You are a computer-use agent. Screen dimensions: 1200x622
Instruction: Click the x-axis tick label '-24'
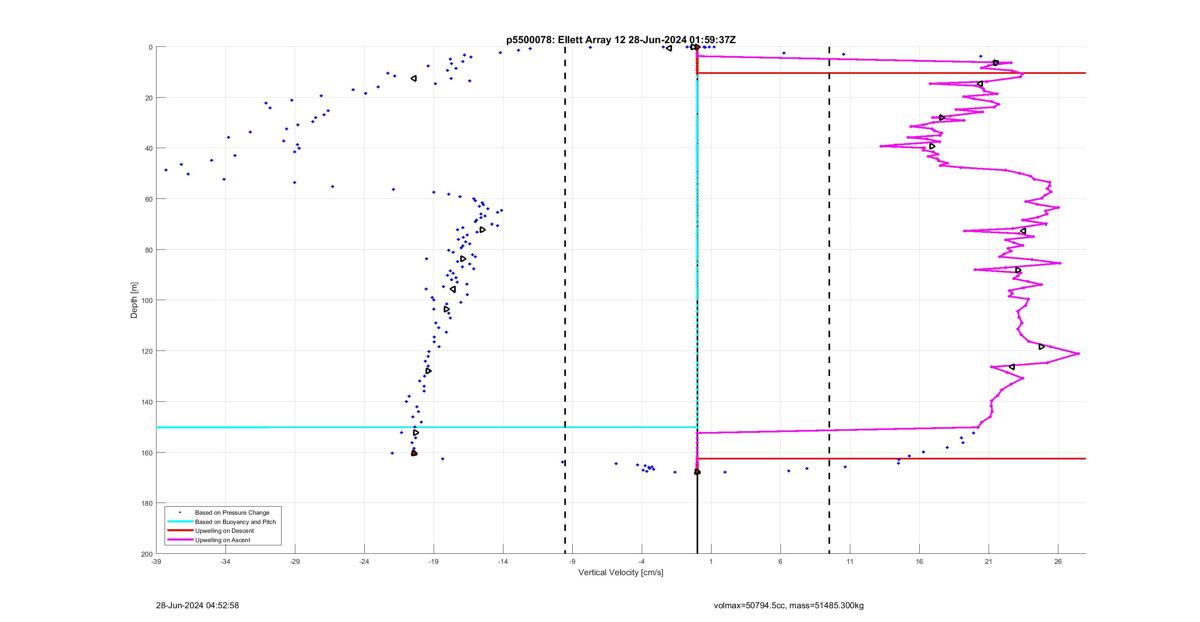click(364, 562)
